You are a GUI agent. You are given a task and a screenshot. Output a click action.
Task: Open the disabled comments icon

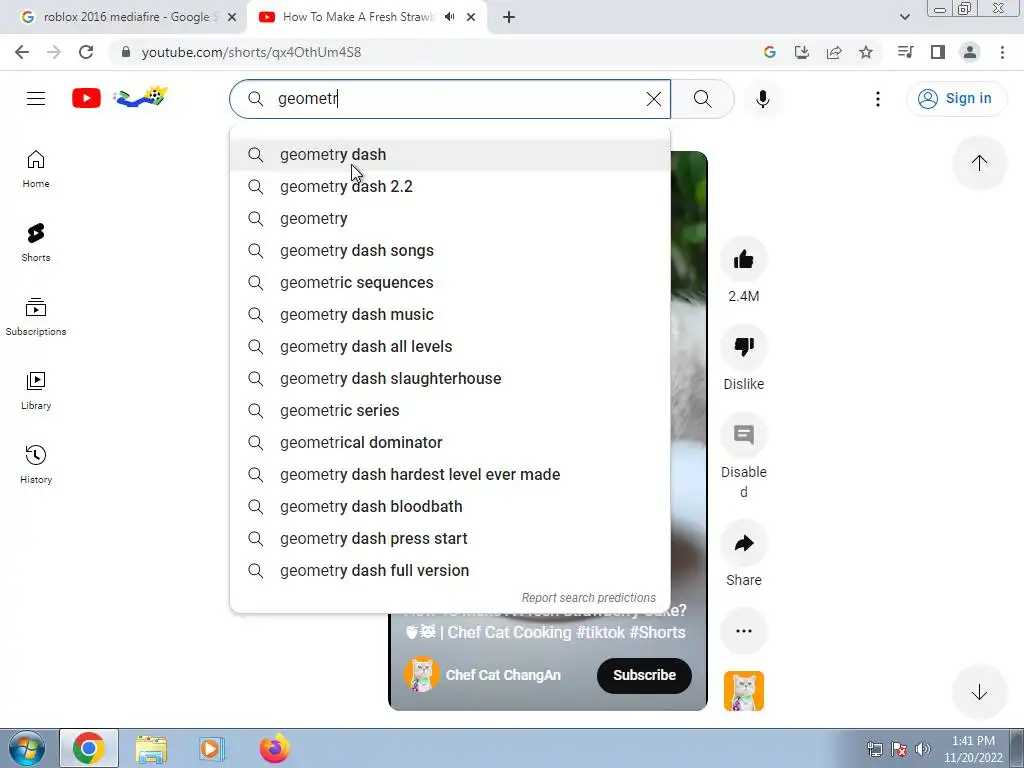coord(743,435)
